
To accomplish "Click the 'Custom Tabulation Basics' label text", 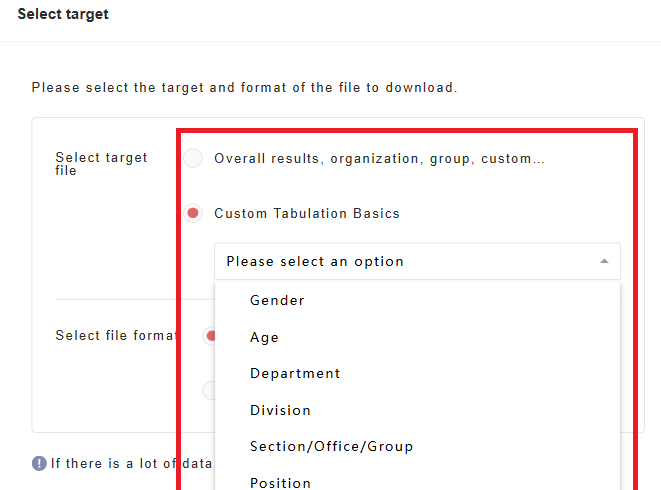I will [x=306, y=213].
